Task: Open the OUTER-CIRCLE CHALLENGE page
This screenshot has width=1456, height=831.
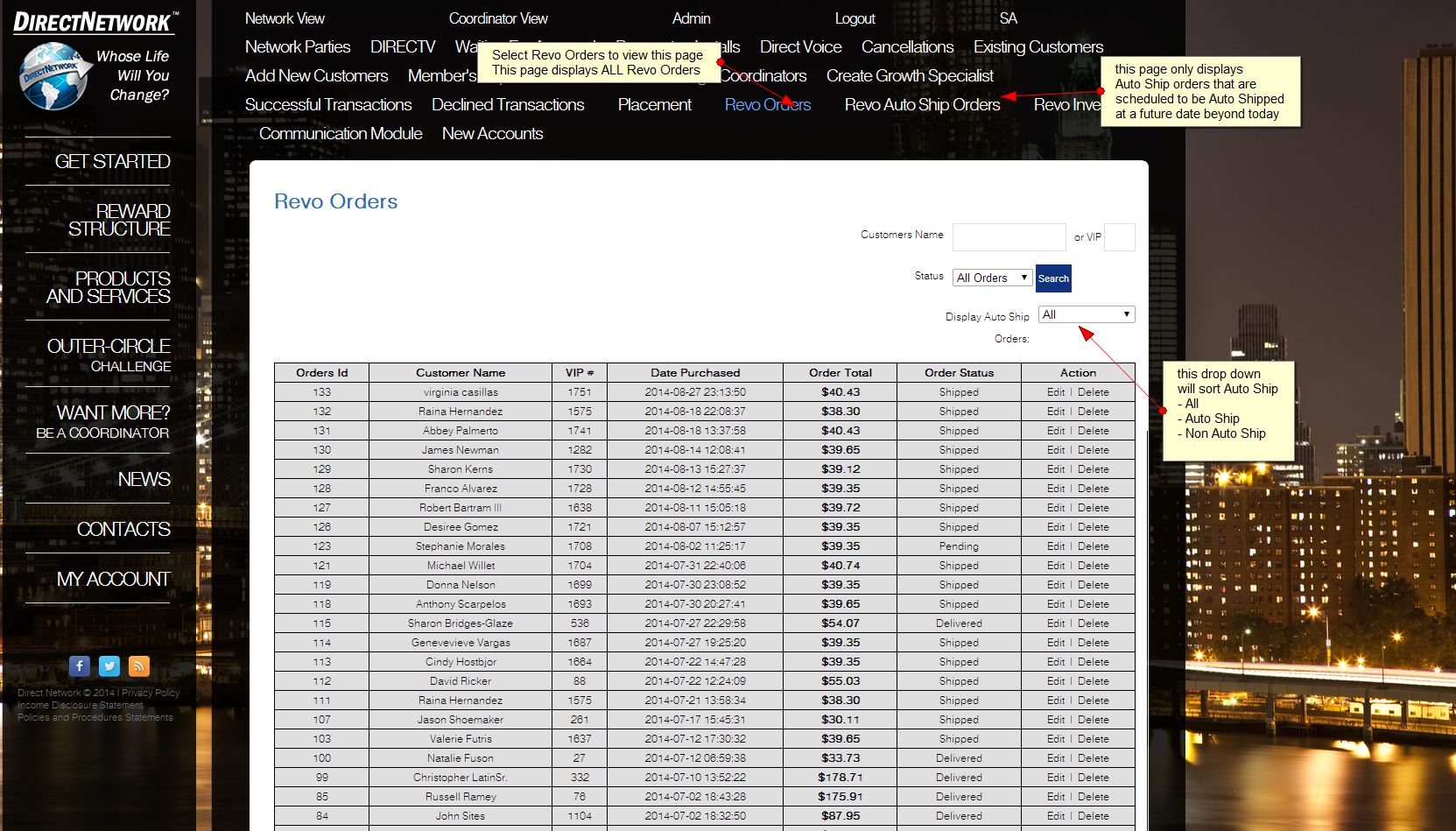Action: [109, 355]
